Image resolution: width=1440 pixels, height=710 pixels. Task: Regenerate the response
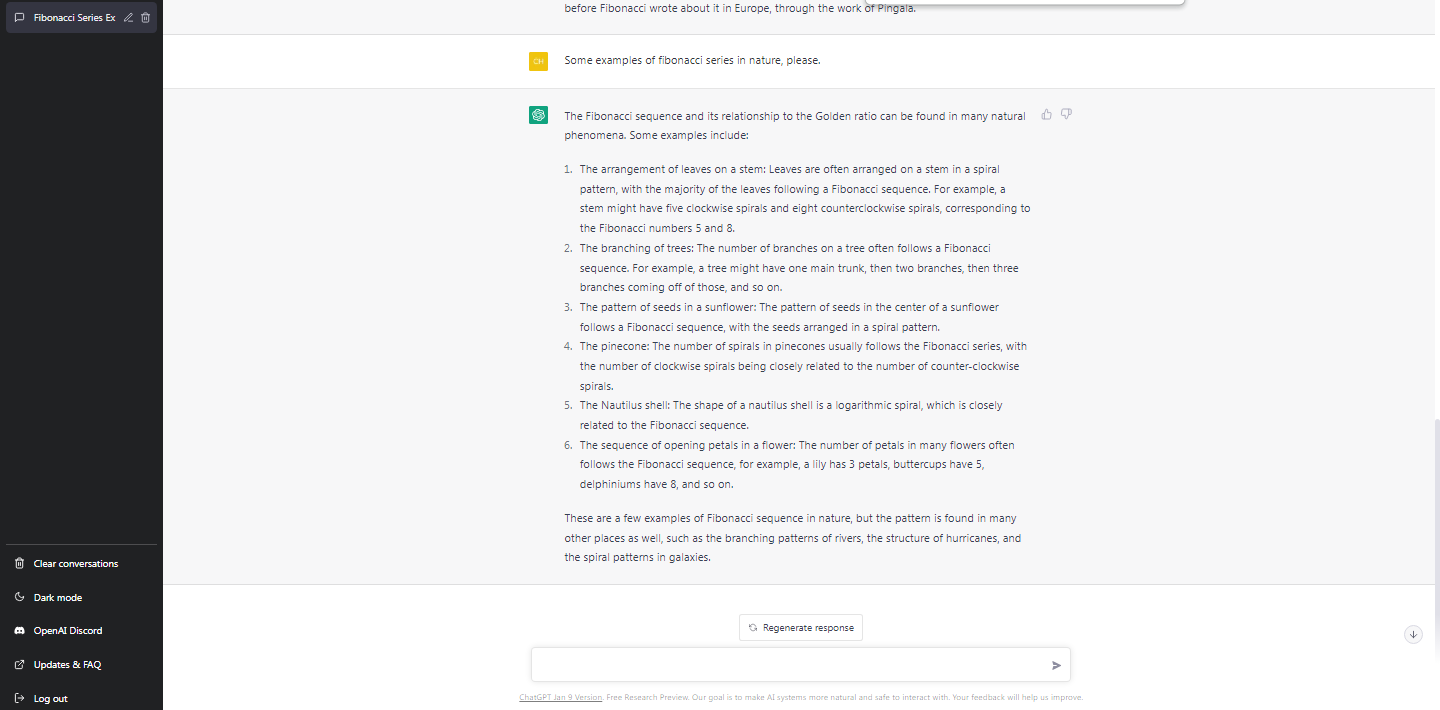pos(800,627)
